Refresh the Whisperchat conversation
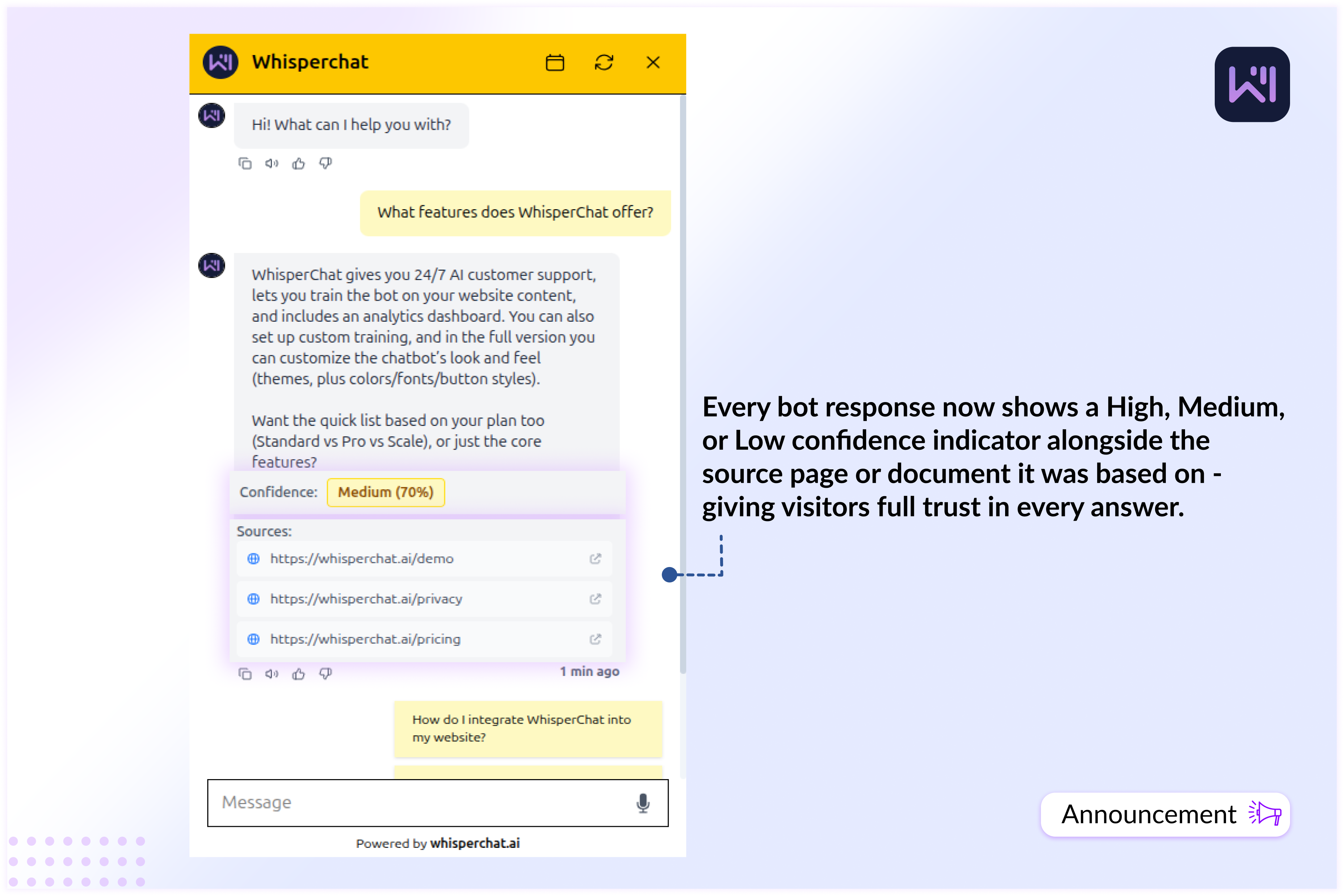This screenshot has height=896, width=1344. [604, 62]
